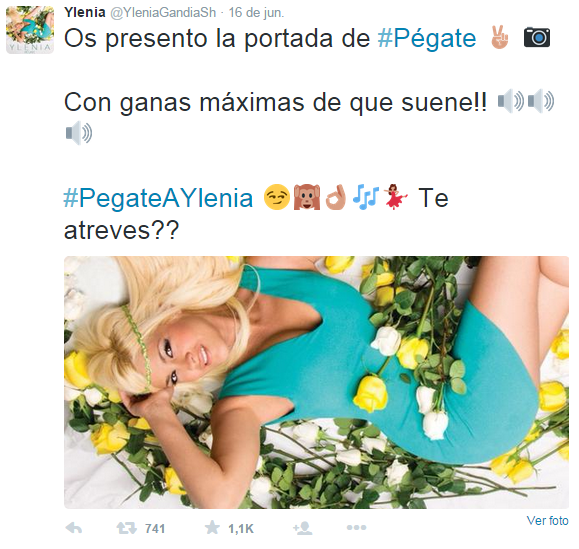Retweet this post via retweet icon
579x549 pixels.
point(127,528)
